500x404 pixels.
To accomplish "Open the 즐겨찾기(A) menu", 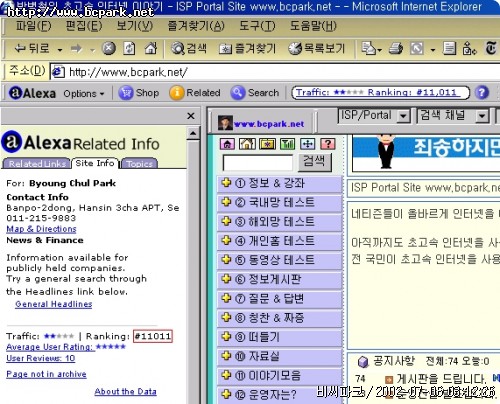I will point(196,26).
